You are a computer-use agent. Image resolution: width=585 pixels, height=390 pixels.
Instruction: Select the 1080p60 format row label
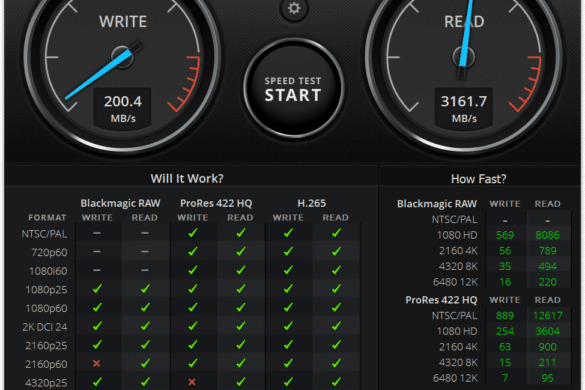[46, 308]
